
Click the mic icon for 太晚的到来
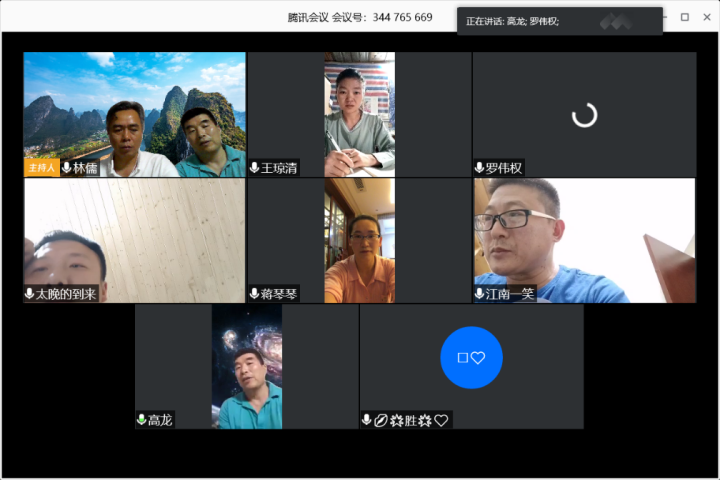[x=30, y=294]
